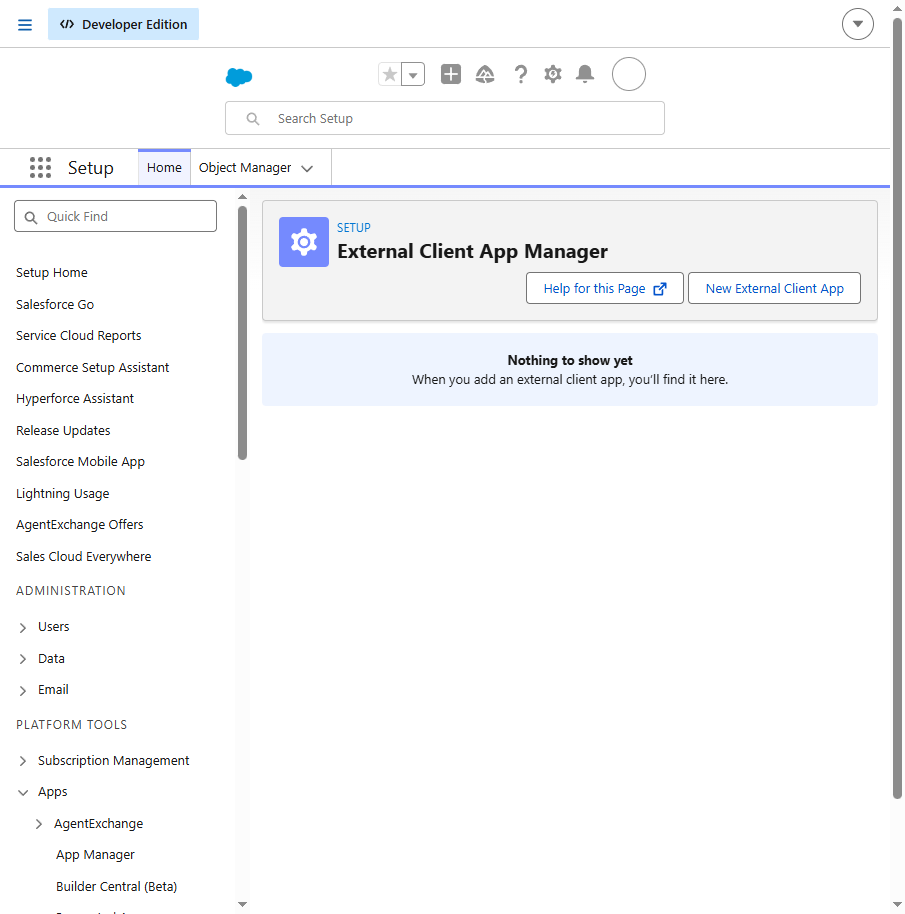
Task: Open the favorites list dropdown arrow
Action: point(413,75)
